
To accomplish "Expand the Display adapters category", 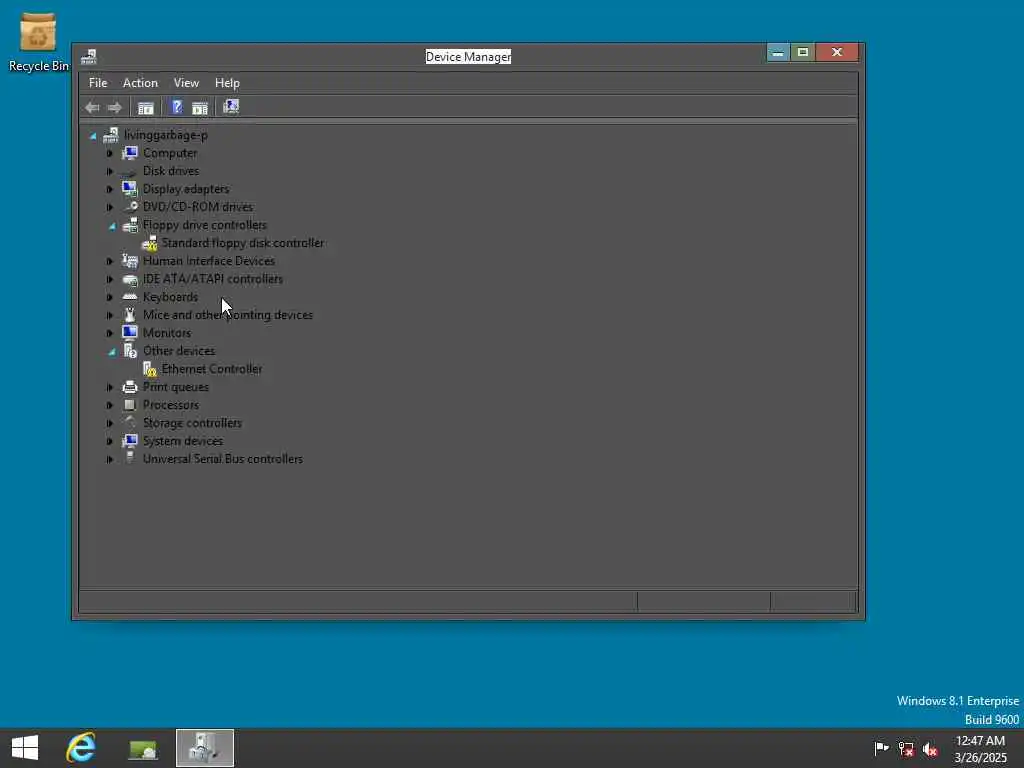I will pyautogui.click(x=110, y=189).
